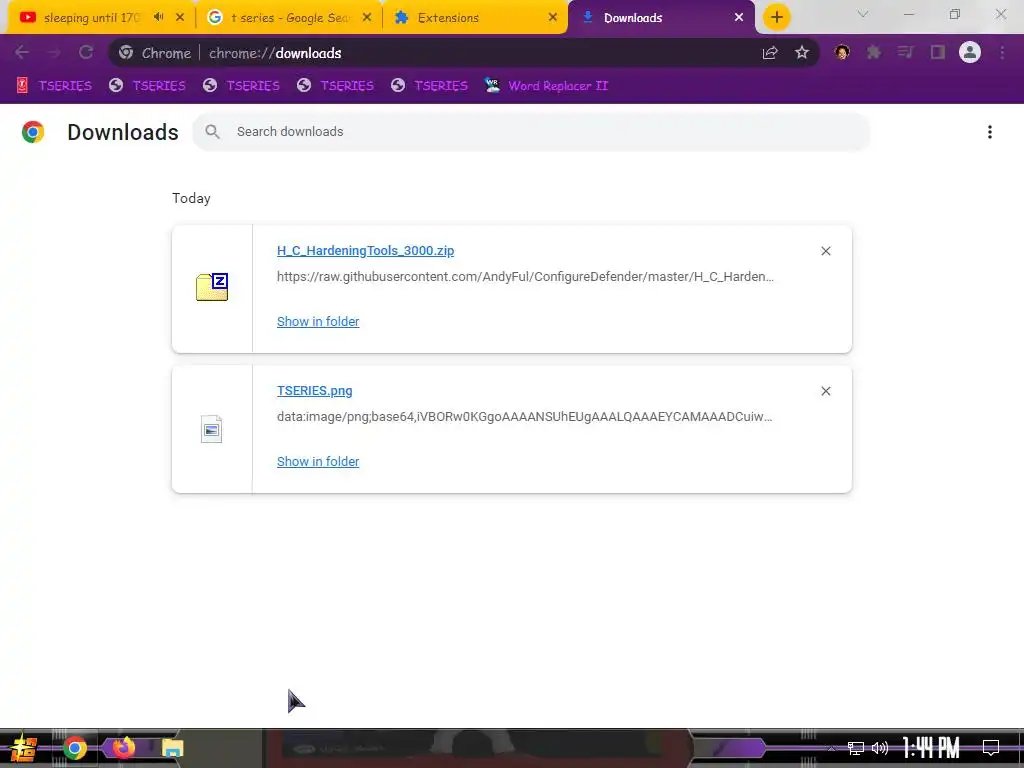The image size is (1024, 768).
Task: Show H_C_HardeningTools_3000.zip in folder
Action: coord(318,321)
